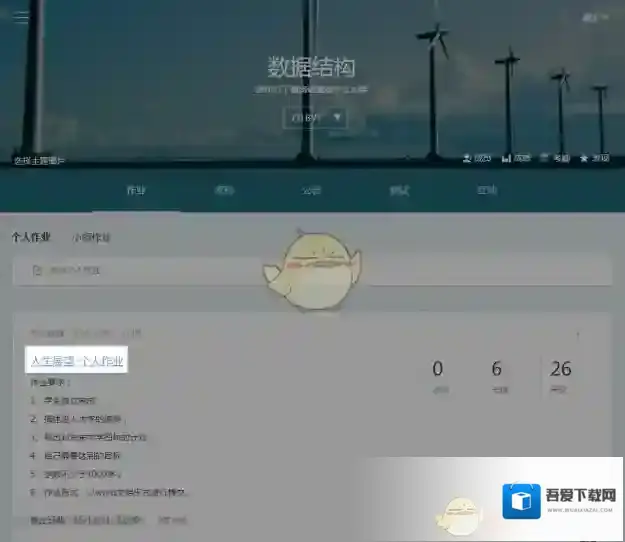Open the last course navigation tab

[x=487, y=190]
